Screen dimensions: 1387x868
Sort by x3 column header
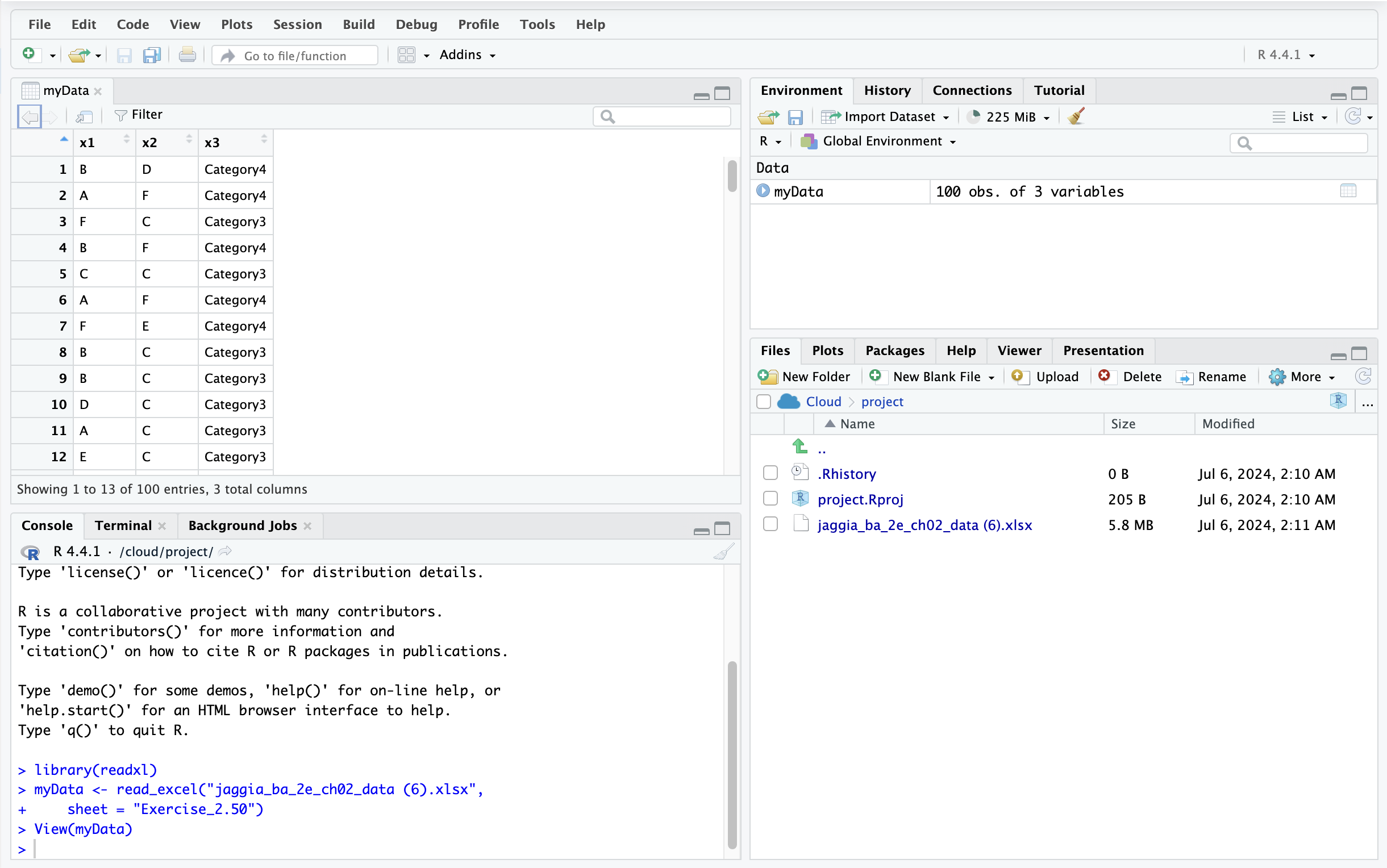[235, 143]
